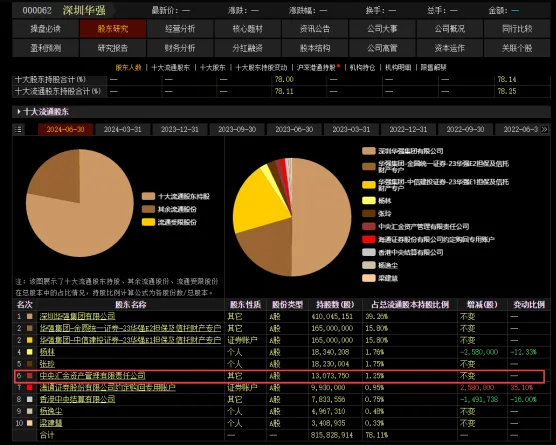Switch to the 2023-06-30 date tab
Image resolution: width=556 pixels, height=445 pixels.
(294, 129)
